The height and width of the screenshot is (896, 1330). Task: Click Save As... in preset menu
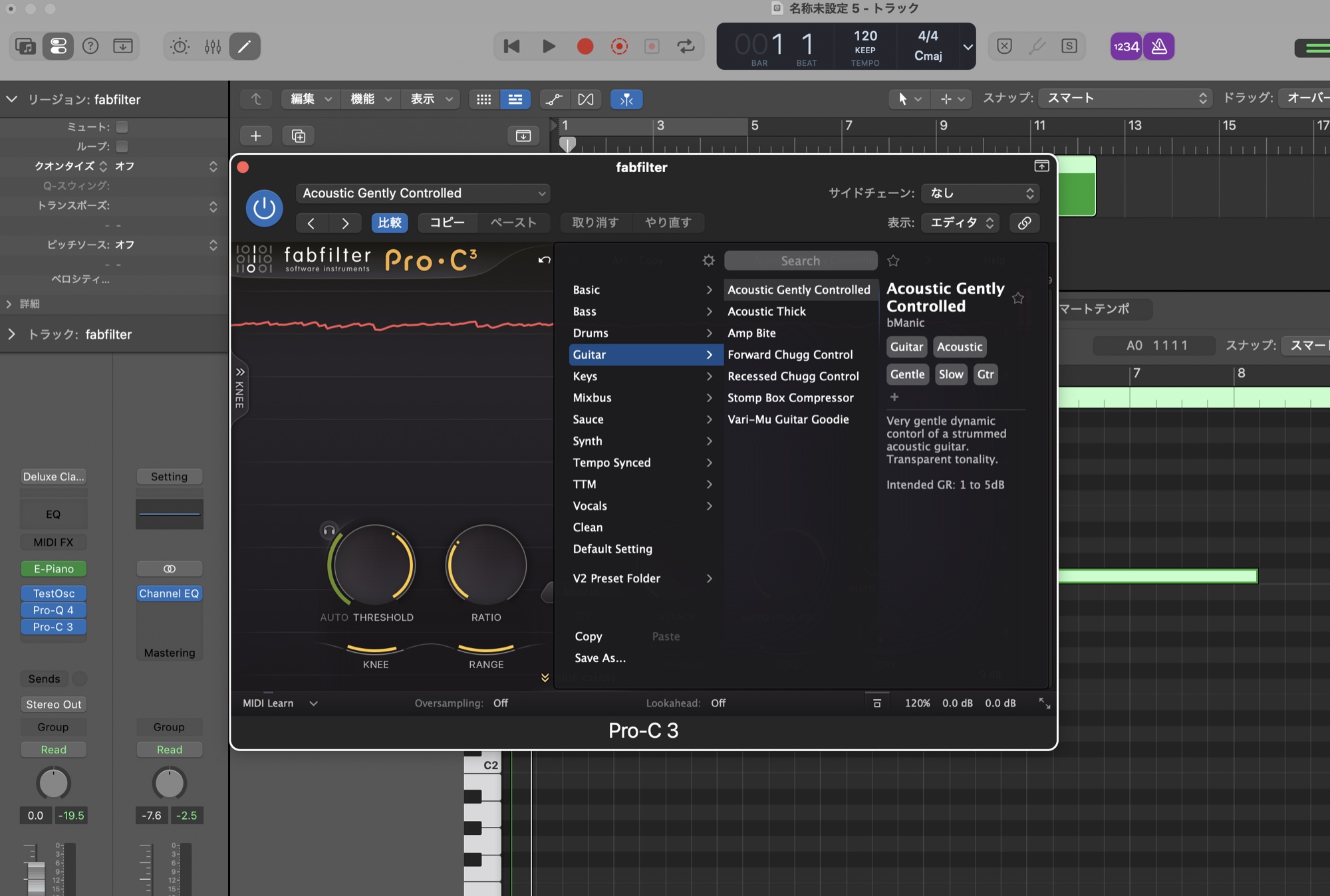pos(600,658)
